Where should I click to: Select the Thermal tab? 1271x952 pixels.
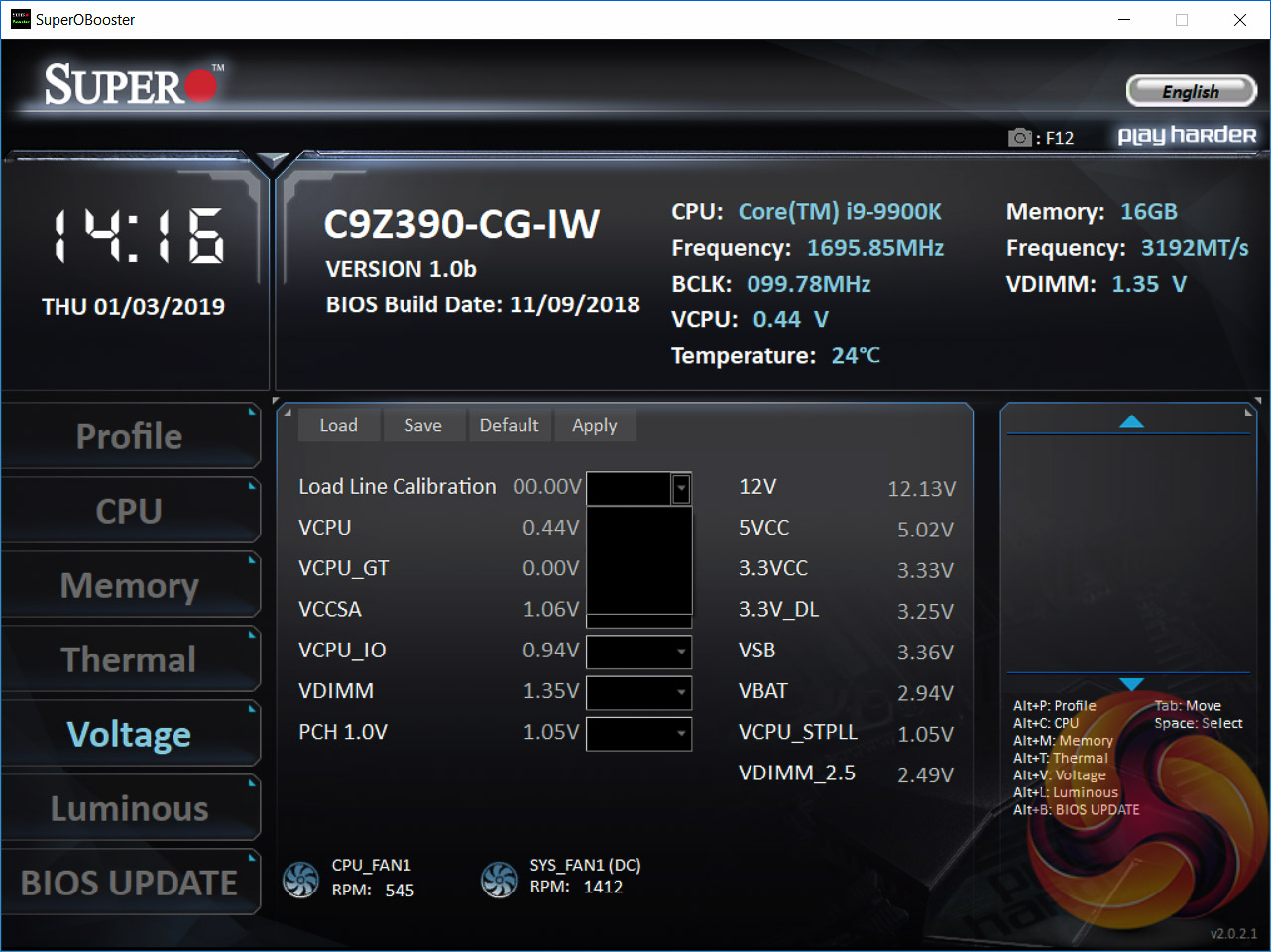pyautogui.click(x=130, y=659)
